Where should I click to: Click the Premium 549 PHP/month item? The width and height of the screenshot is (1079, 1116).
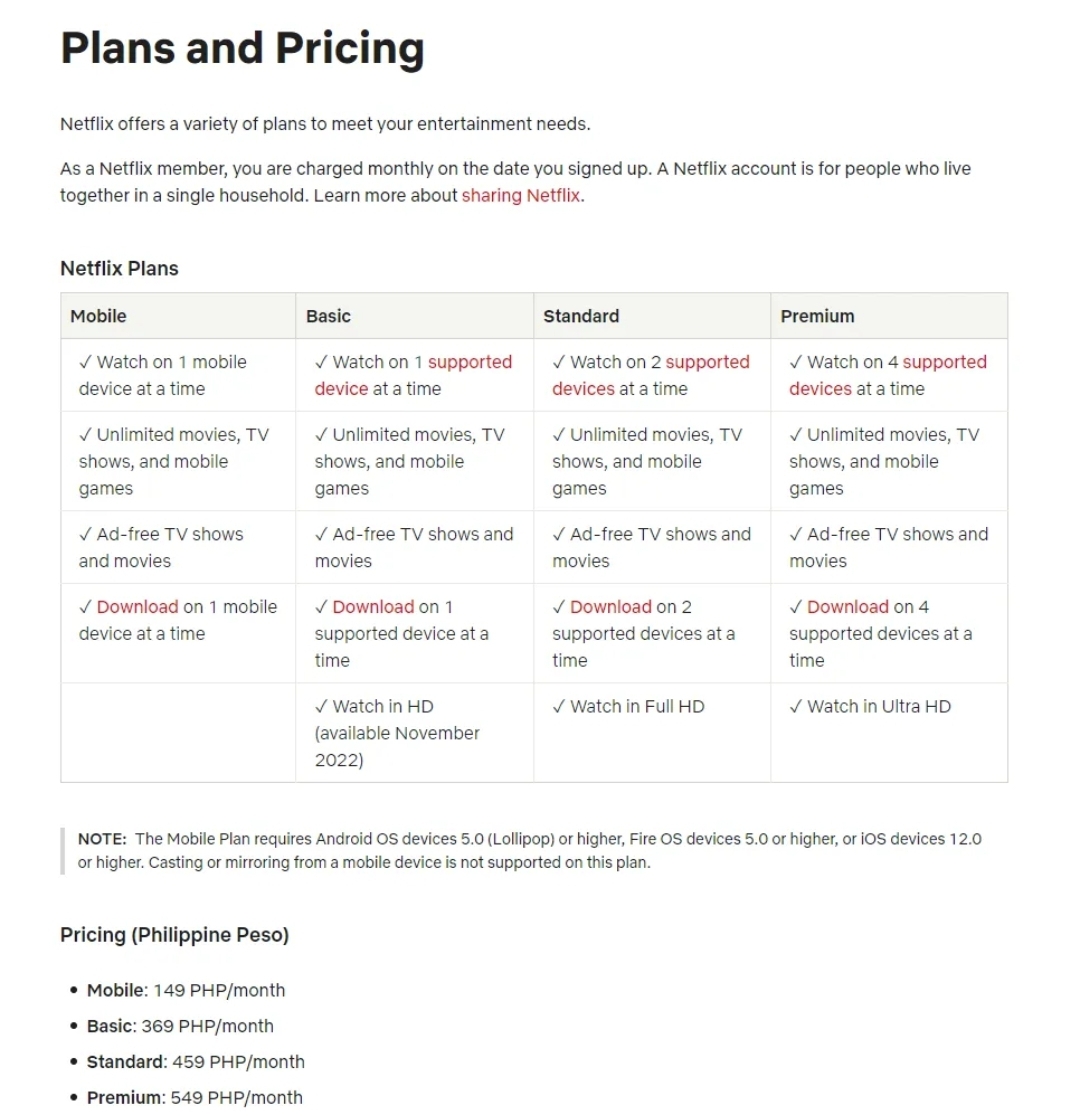tap(194, 1097)
